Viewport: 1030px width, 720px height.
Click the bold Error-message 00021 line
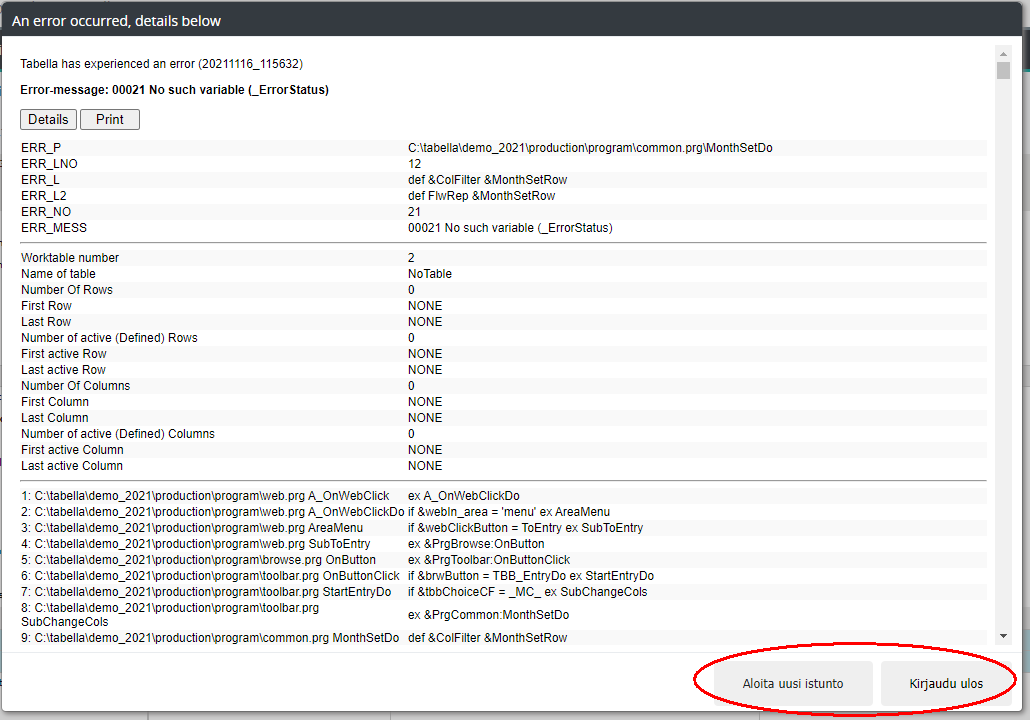pos(175,89)
